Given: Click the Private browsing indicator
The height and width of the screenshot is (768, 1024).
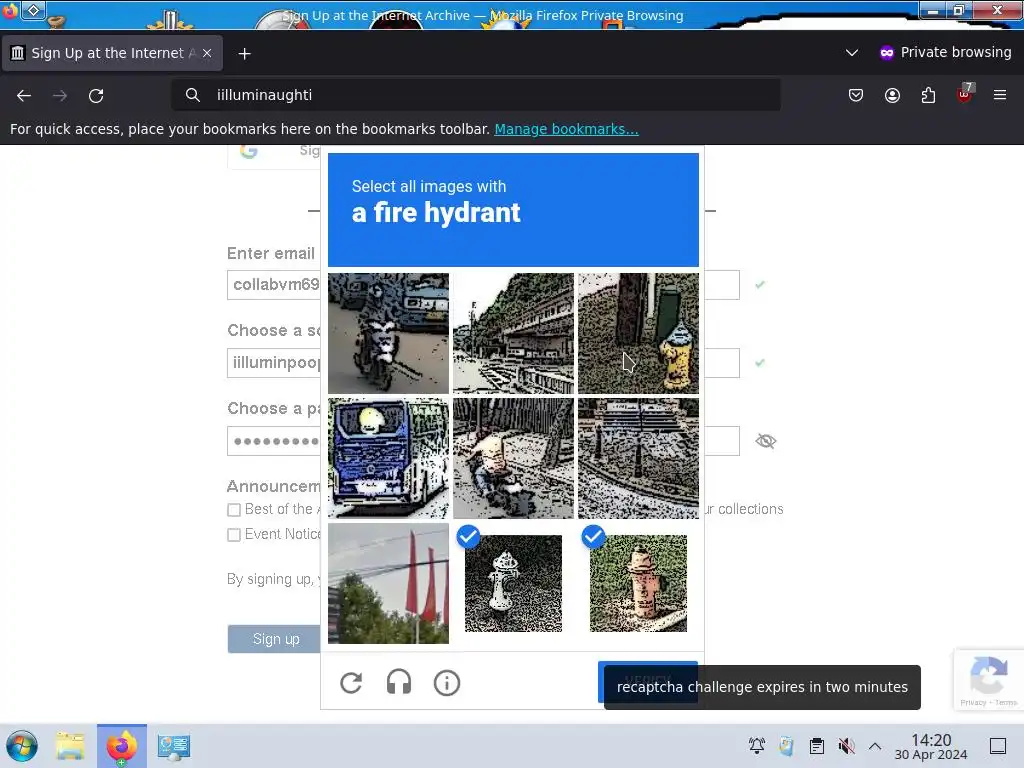Looking at the screenshot, I should (x=945, y=52).
